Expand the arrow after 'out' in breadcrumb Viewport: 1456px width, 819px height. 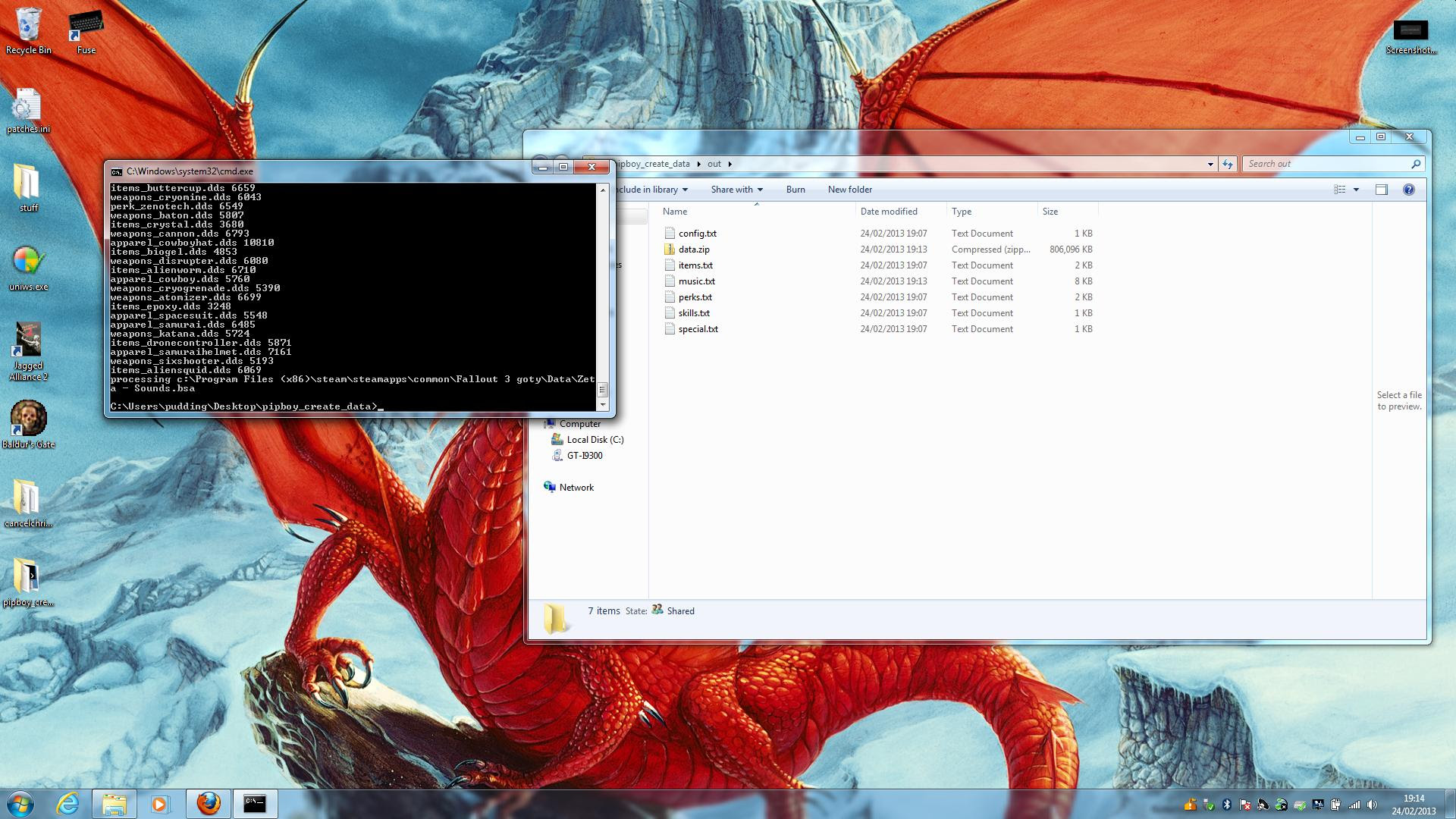(x=730, y=164)
